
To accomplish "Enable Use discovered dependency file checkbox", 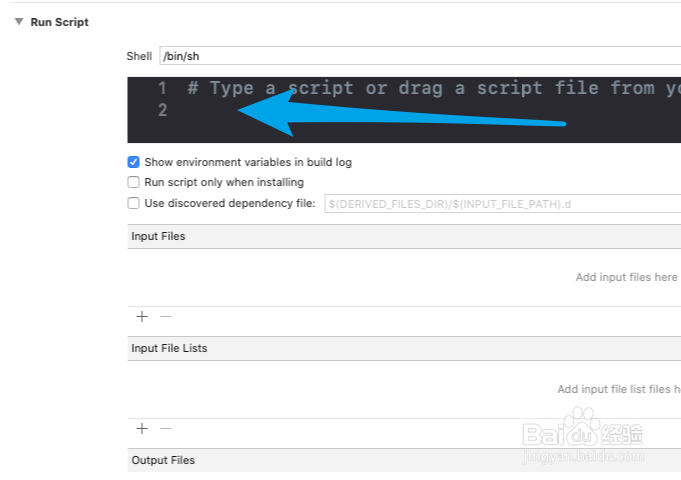I will pos(134,203).
